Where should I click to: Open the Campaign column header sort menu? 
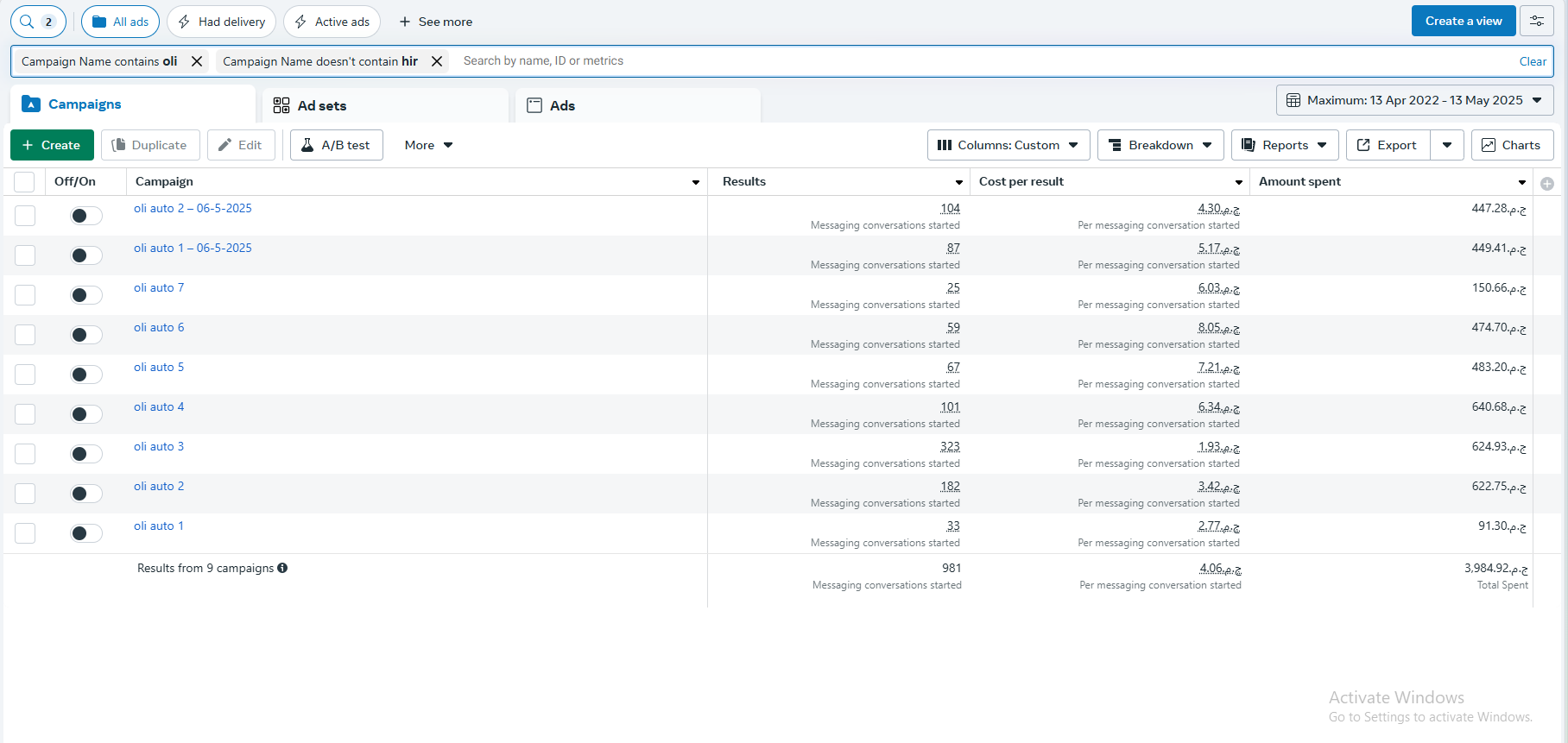tap(696, 182)
